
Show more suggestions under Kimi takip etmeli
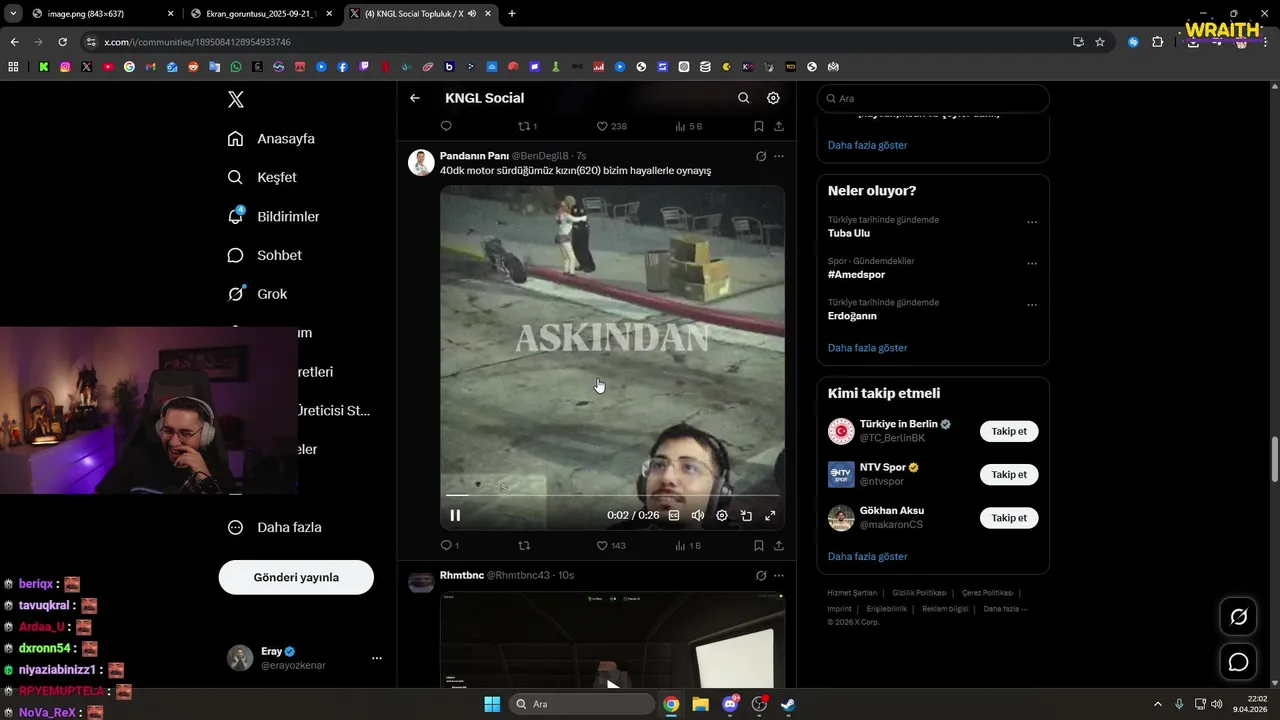(867, 556)
